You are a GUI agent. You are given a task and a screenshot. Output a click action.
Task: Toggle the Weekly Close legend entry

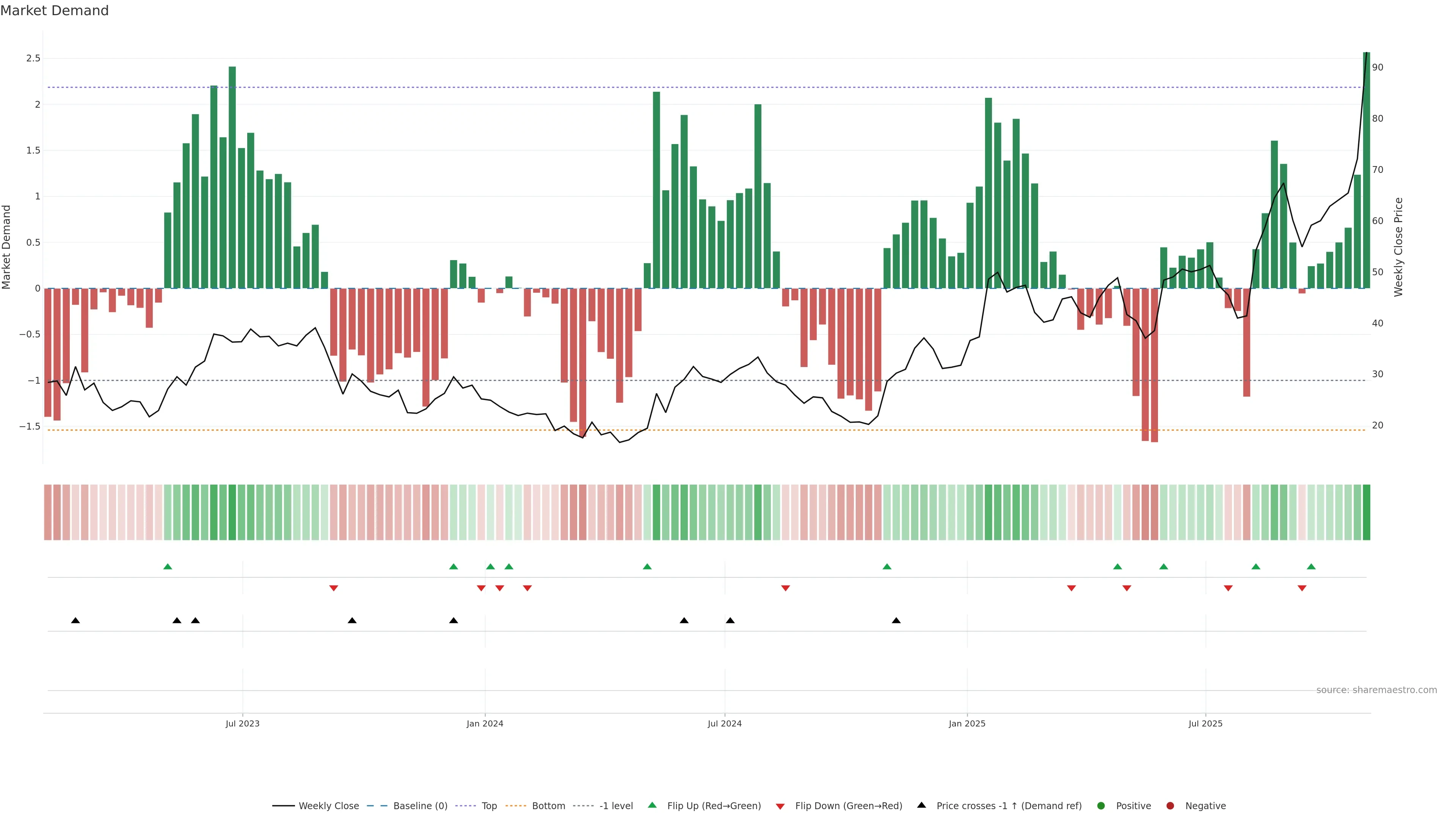click(328, 806)
